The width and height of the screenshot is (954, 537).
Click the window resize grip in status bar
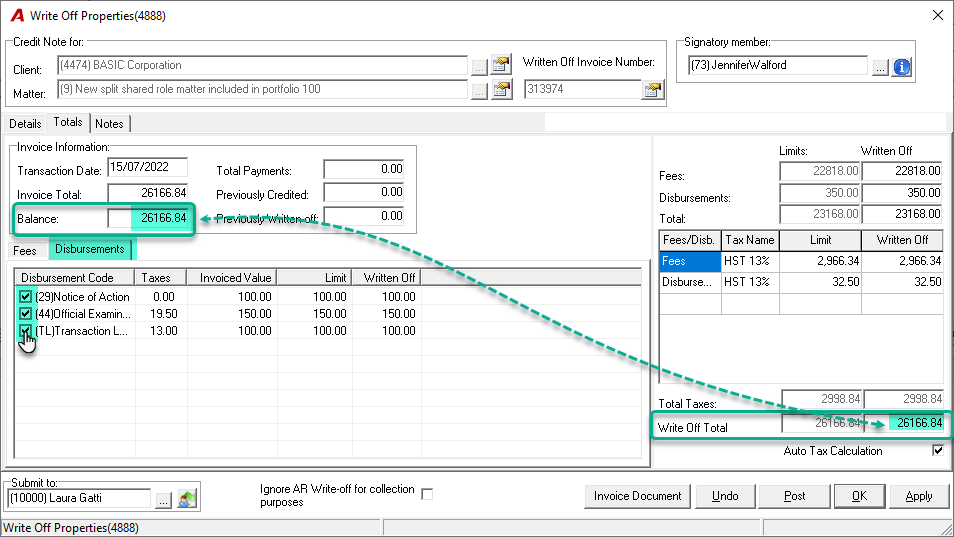point(946,528)
